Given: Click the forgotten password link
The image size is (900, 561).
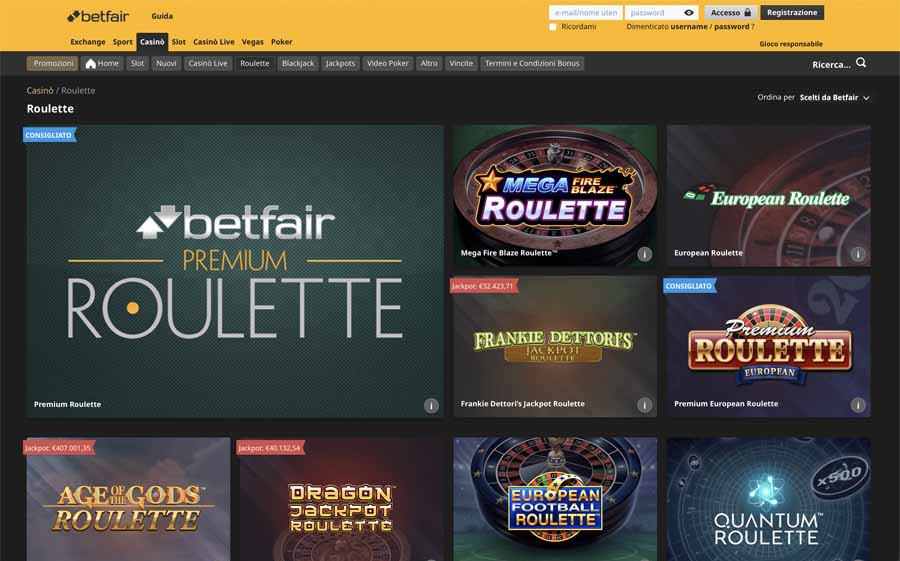Looking at the screenshot, I should pyautogui.click(x=732, y=27).
